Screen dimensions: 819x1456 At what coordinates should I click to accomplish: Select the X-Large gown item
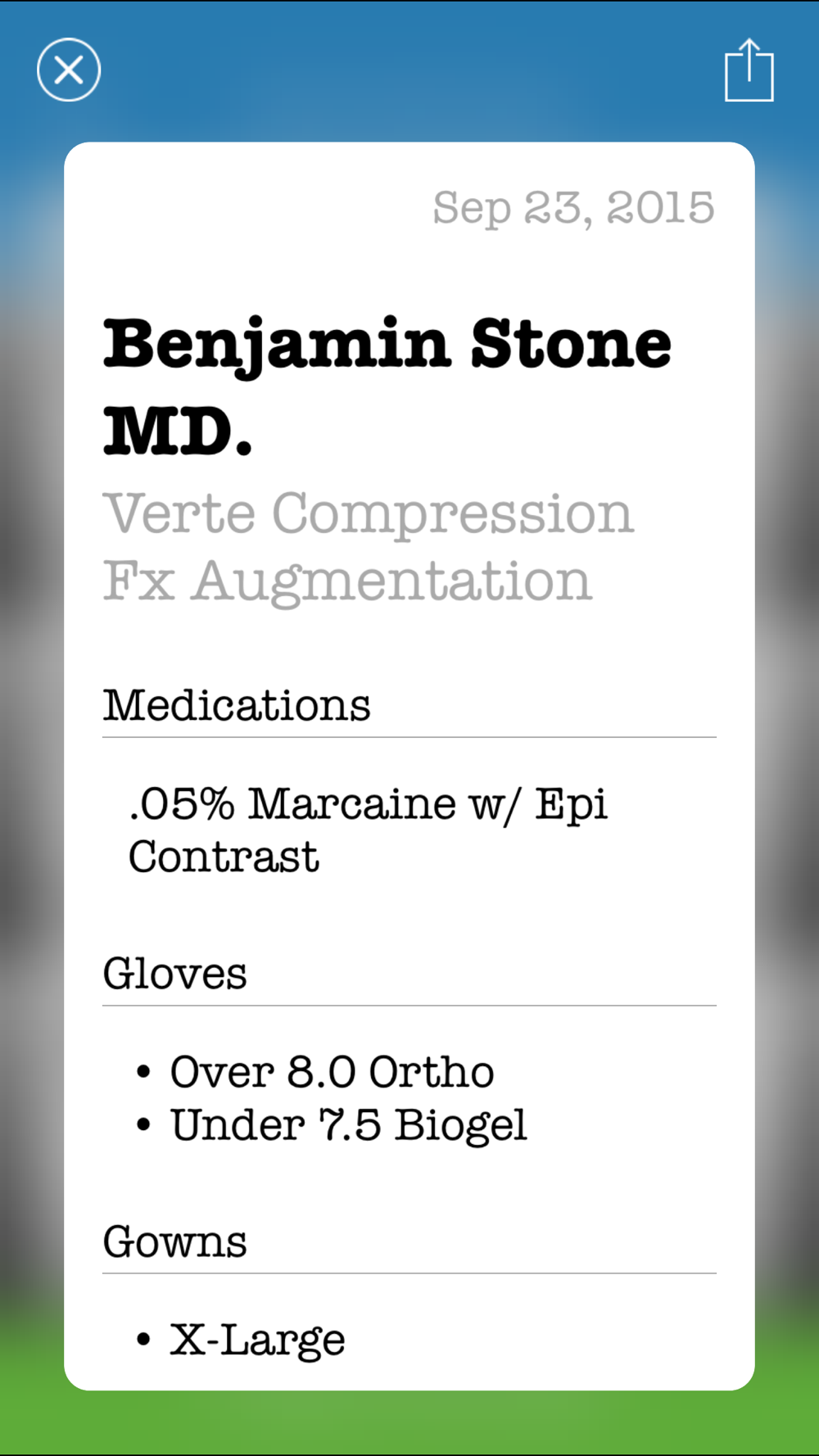257,1340
